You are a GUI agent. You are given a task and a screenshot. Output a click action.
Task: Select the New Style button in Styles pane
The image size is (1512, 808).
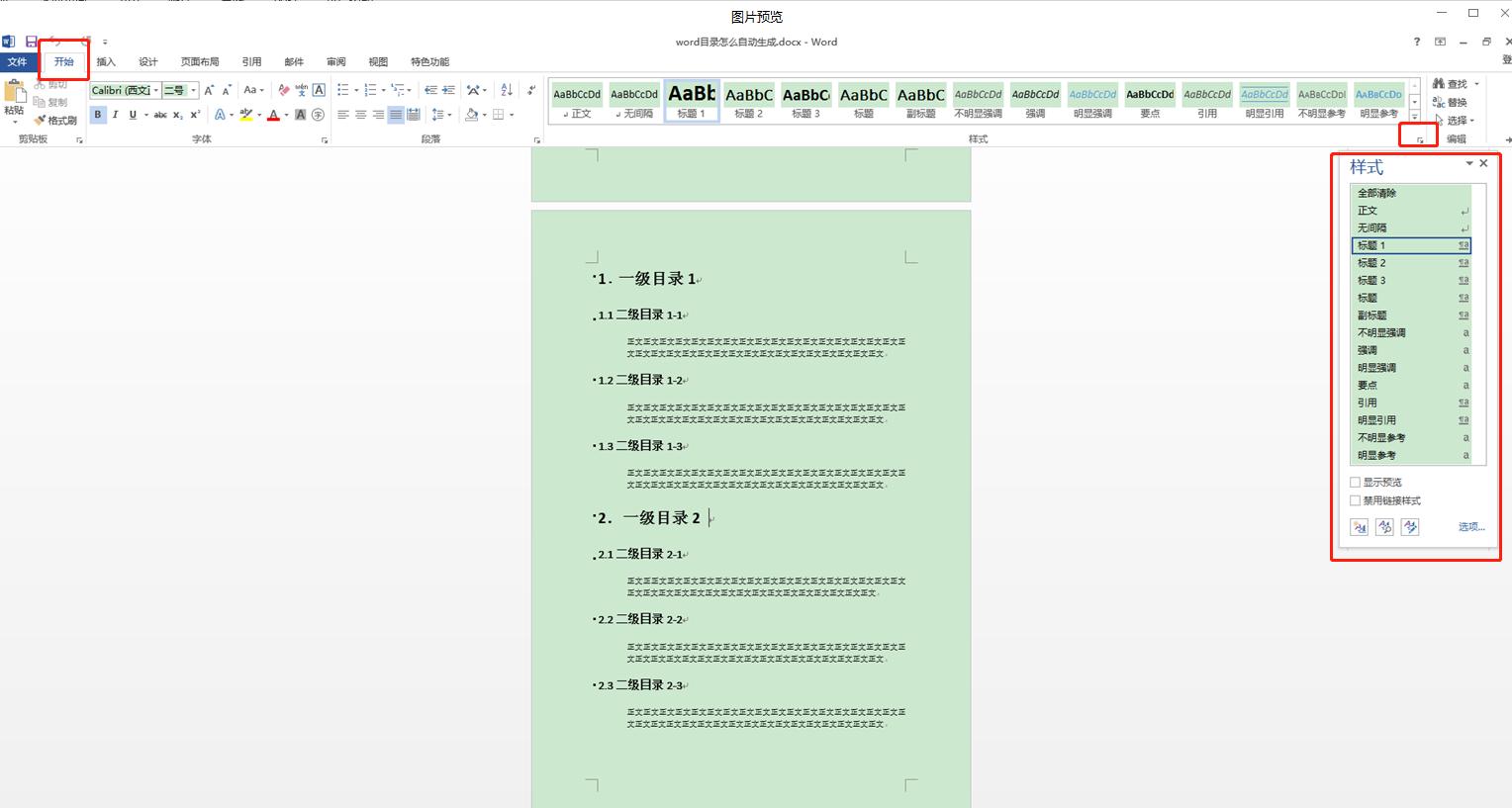pyautogui.click(x=1359, y=527)
